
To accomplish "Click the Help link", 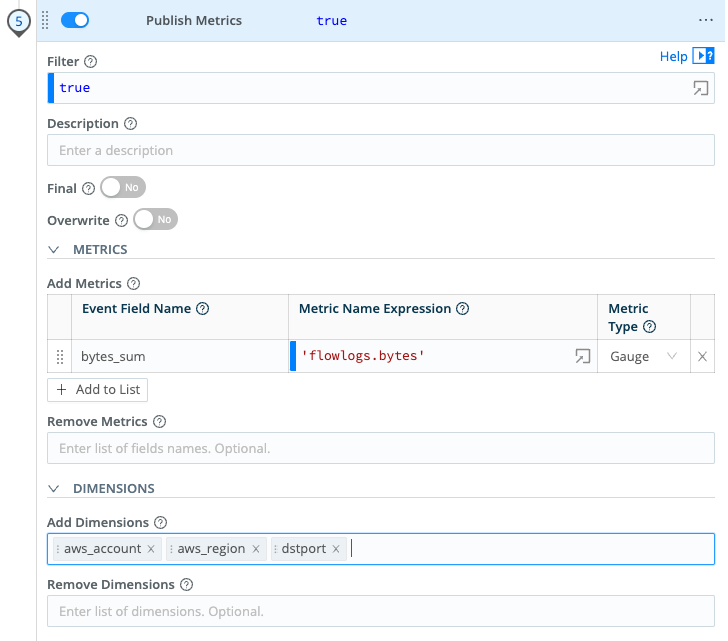I will 673,56.
